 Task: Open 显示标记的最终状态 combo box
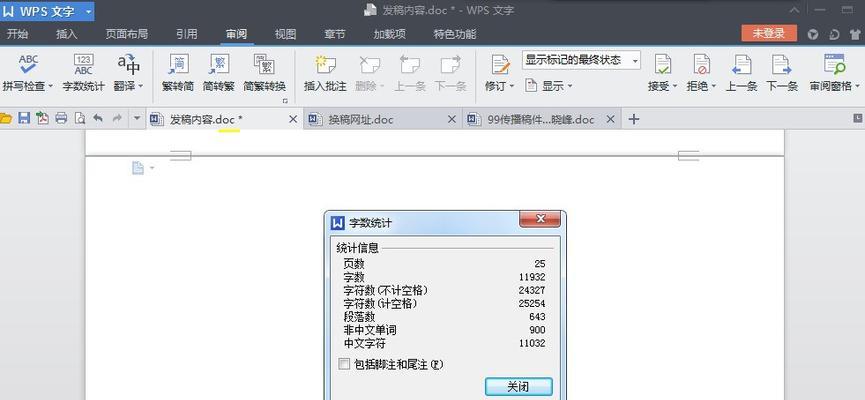[581, 60]
